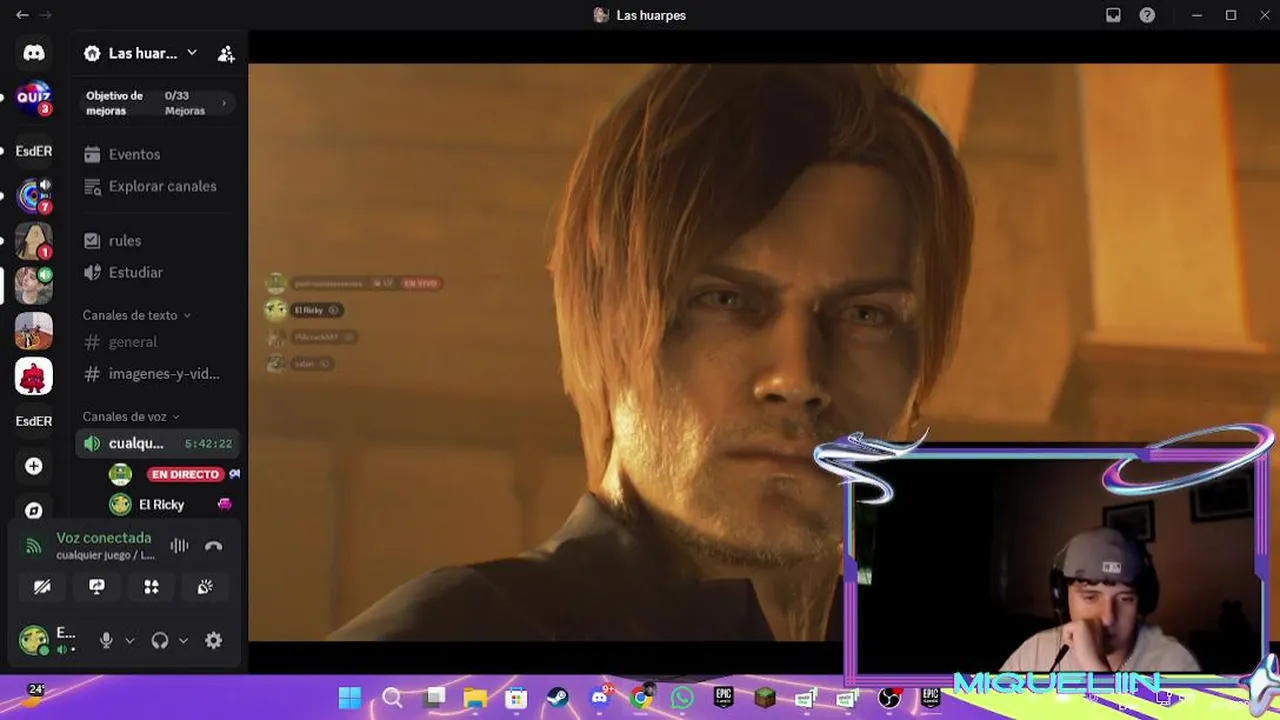Open the soundboard

click(x=205, y=587)
